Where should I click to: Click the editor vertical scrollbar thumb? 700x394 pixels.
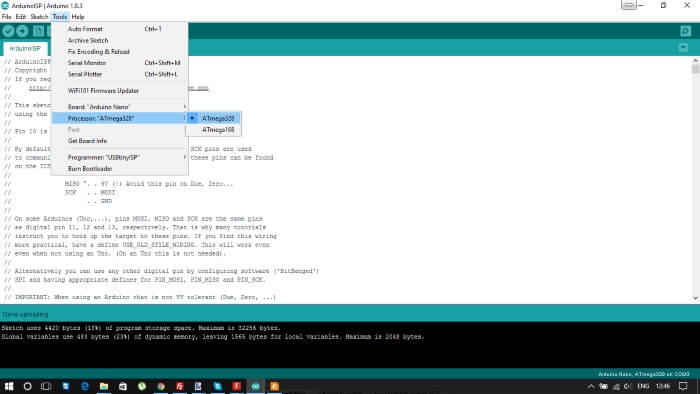tap(695, 69)
